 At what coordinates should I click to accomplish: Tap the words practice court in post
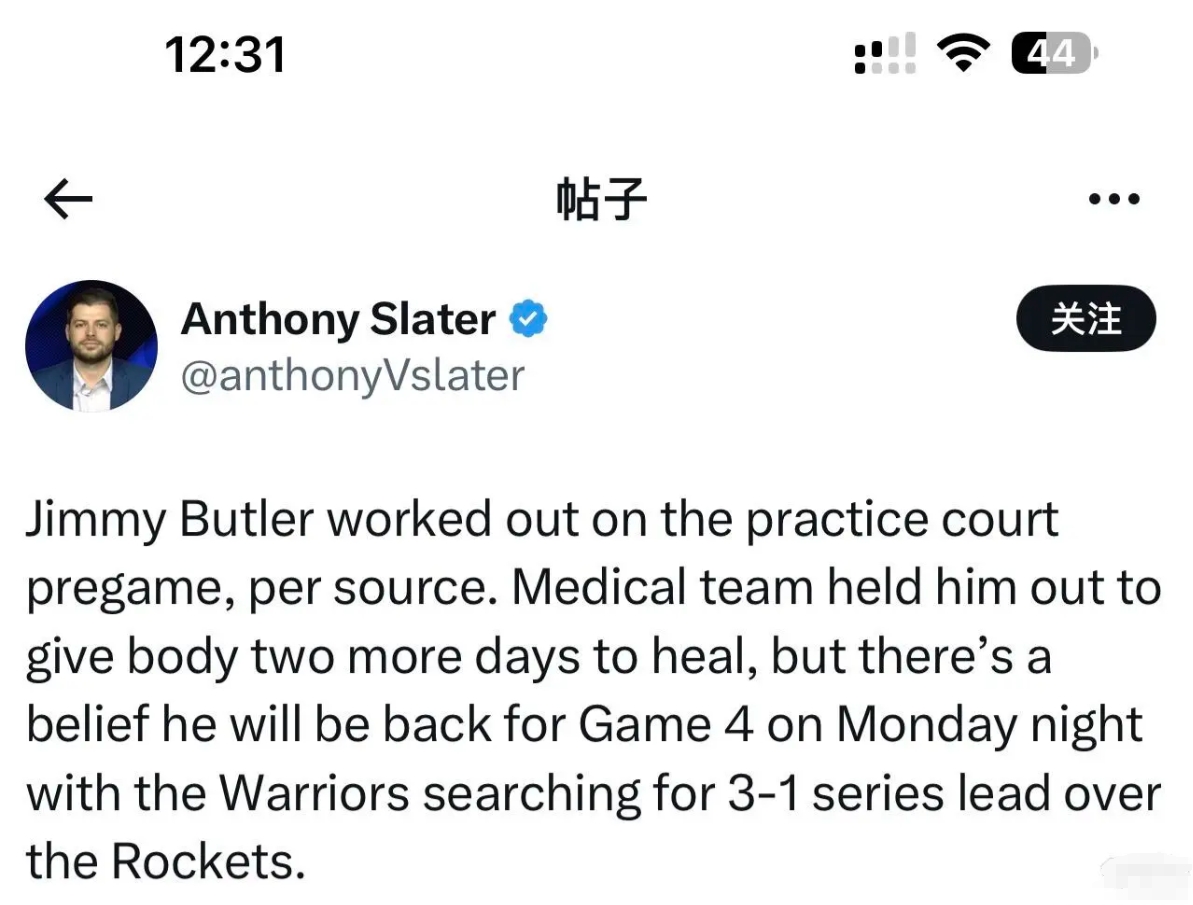[902, 521]
